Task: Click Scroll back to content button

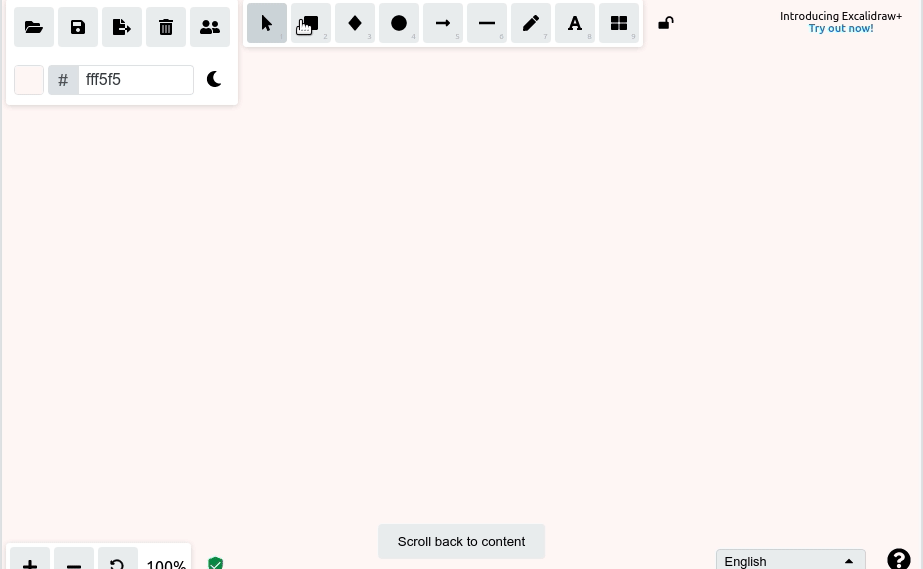Action: coord(462,541)
